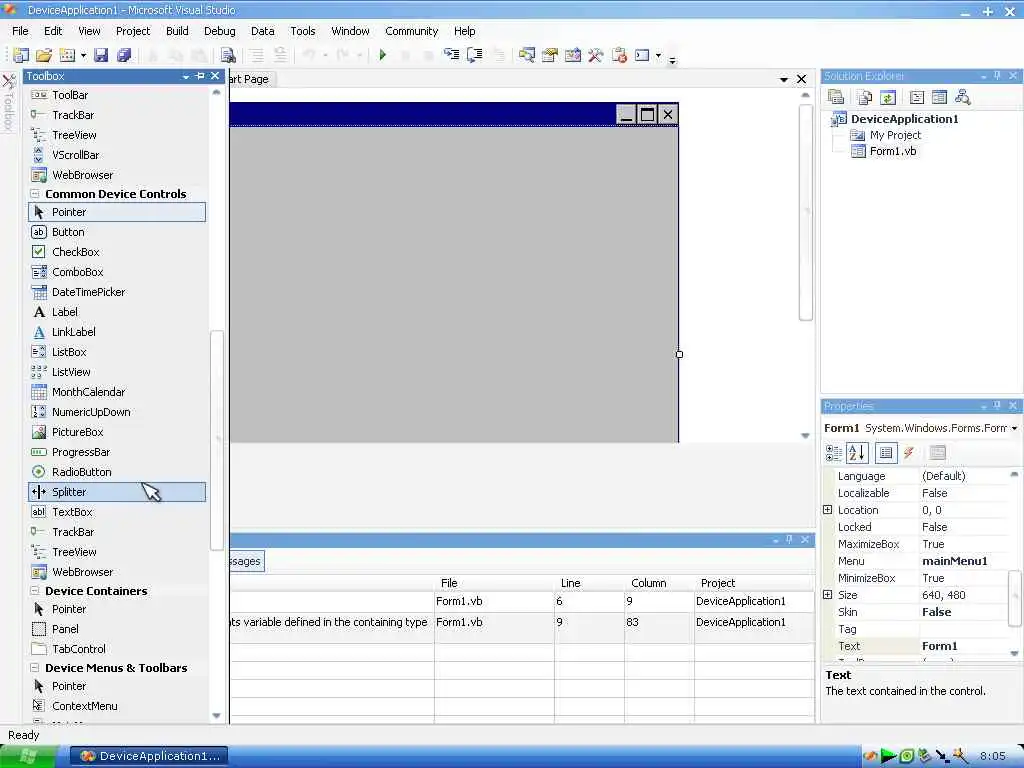This screenshot has height=768, width=1024.
Task: Sort properties alphabetically with A-Z icon
Action: pyautogui.click(x=857, y=453)
